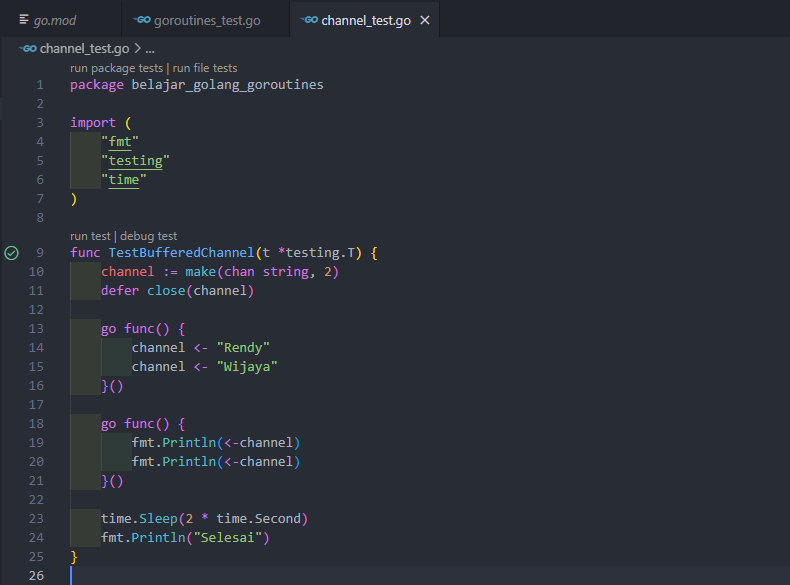Close the channel_test.go tab
The width and height of the screenshot is (790, 585).
point(425,20)
